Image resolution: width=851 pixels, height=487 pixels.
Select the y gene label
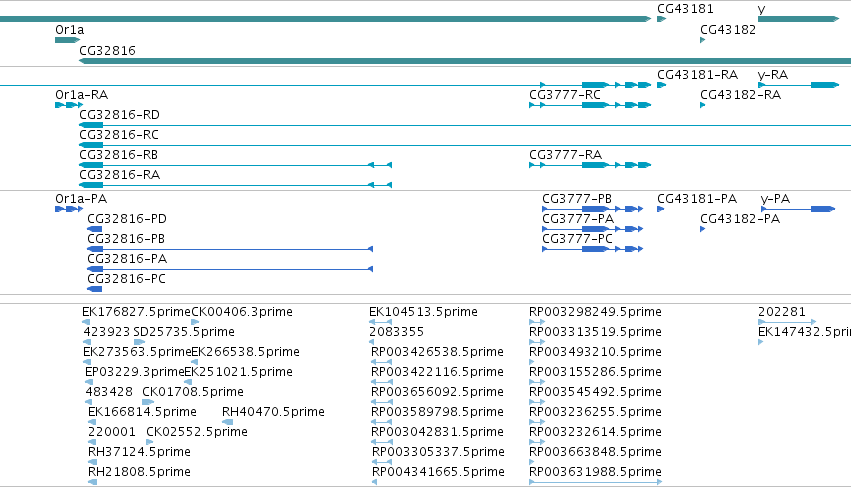pyautogui.click(x=761, y=9)
